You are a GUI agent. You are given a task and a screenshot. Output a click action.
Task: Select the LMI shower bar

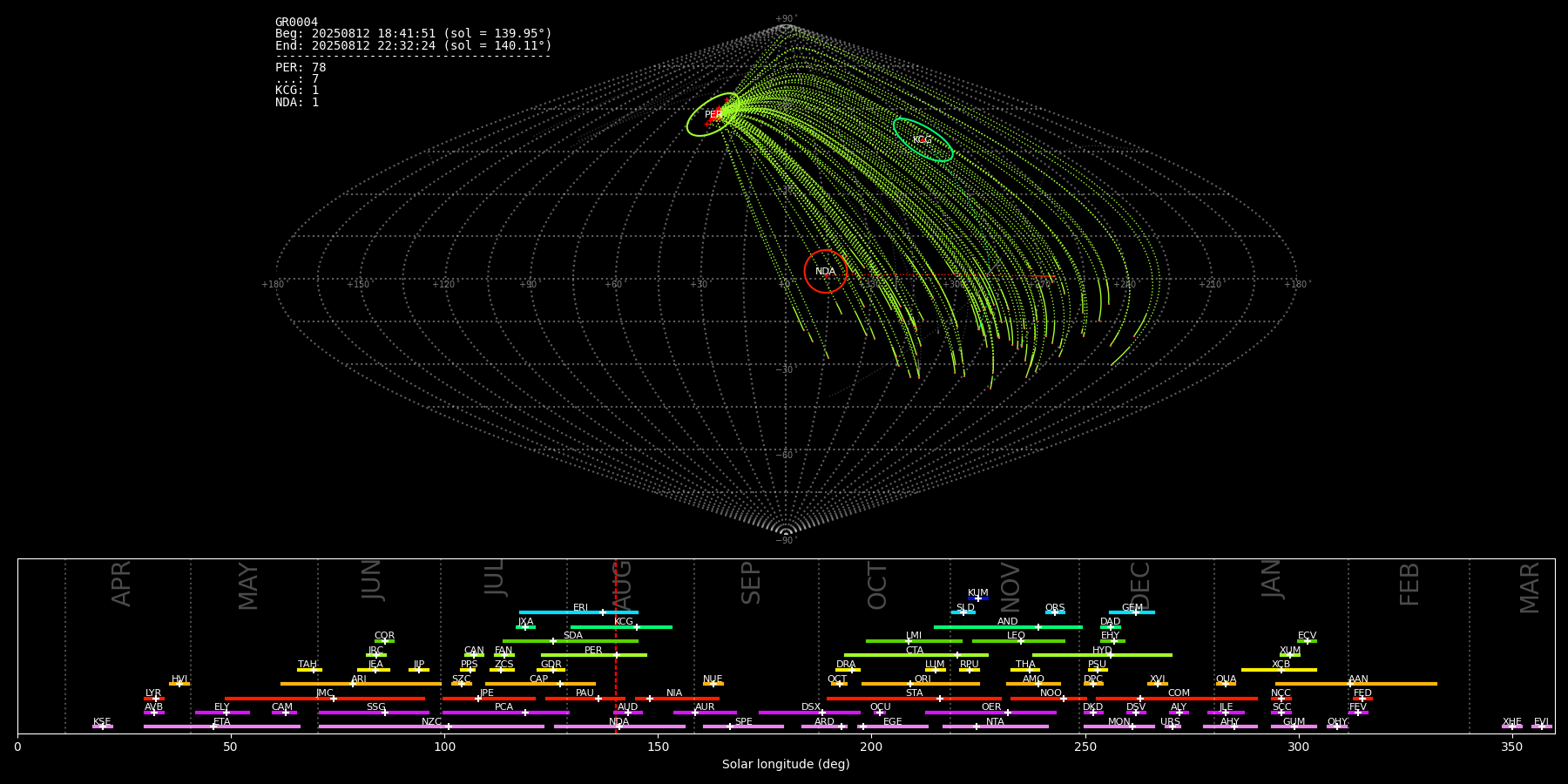coord(914,641)
